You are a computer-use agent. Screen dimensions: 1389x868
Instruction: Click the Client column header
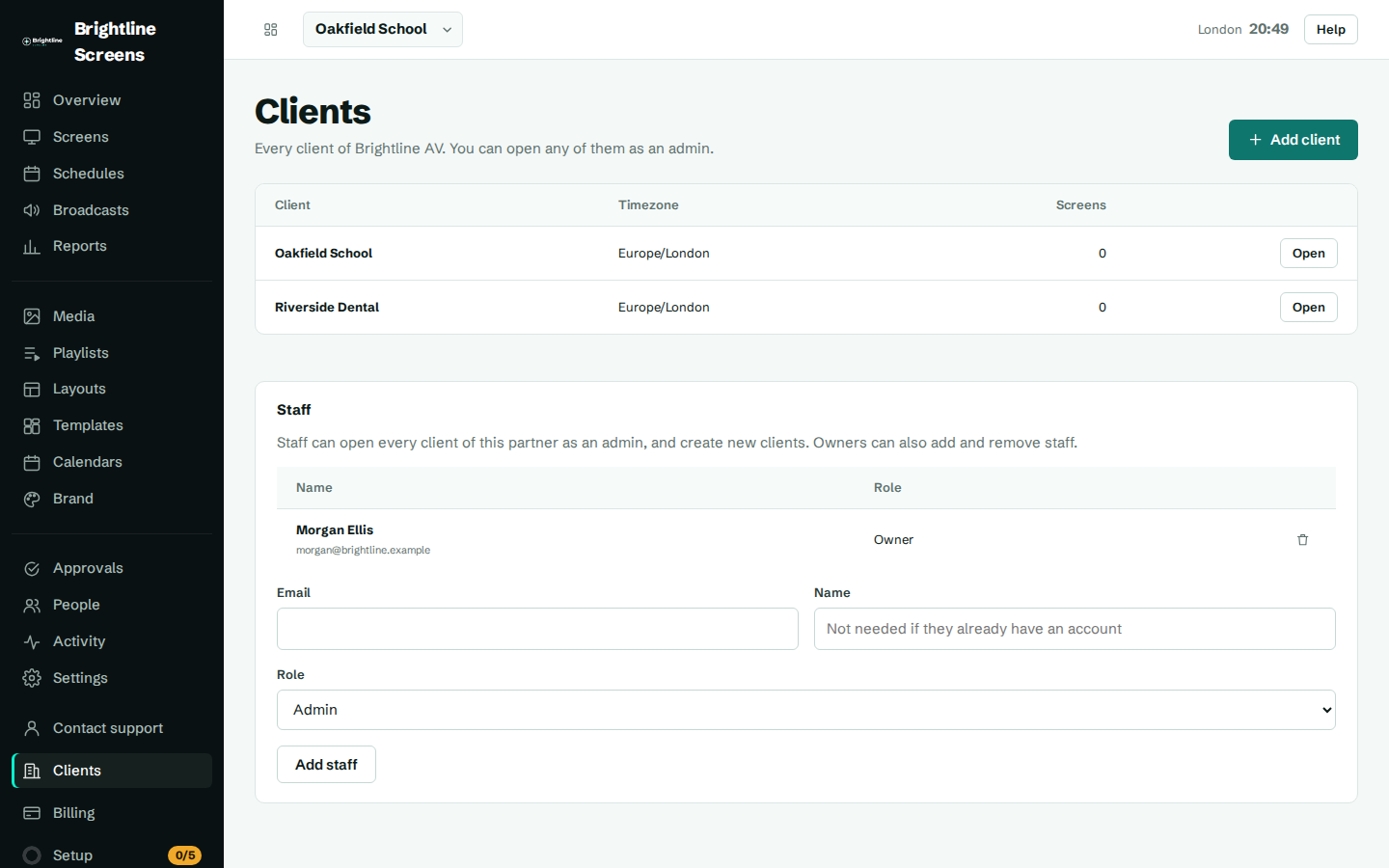(292, 205)
